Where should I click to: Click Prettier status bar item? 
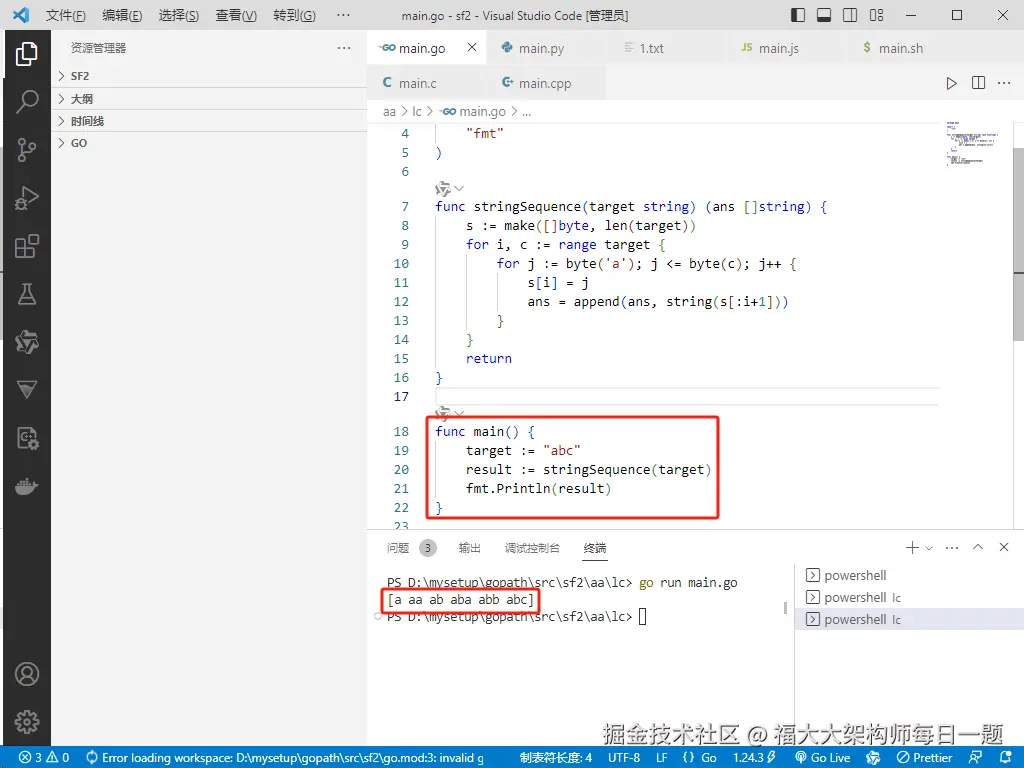pyautogui.click(x=925, y=758)
